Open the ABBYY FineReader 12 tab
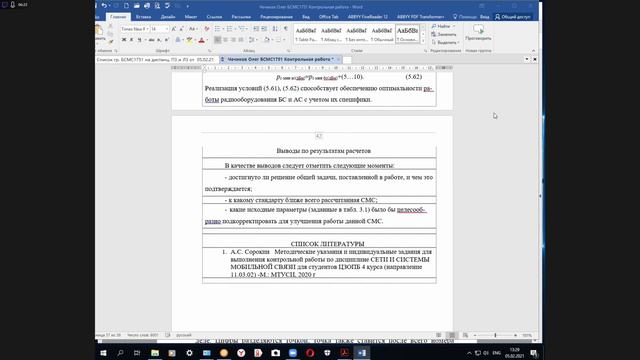Screen dimensions: 640x360 368,17
